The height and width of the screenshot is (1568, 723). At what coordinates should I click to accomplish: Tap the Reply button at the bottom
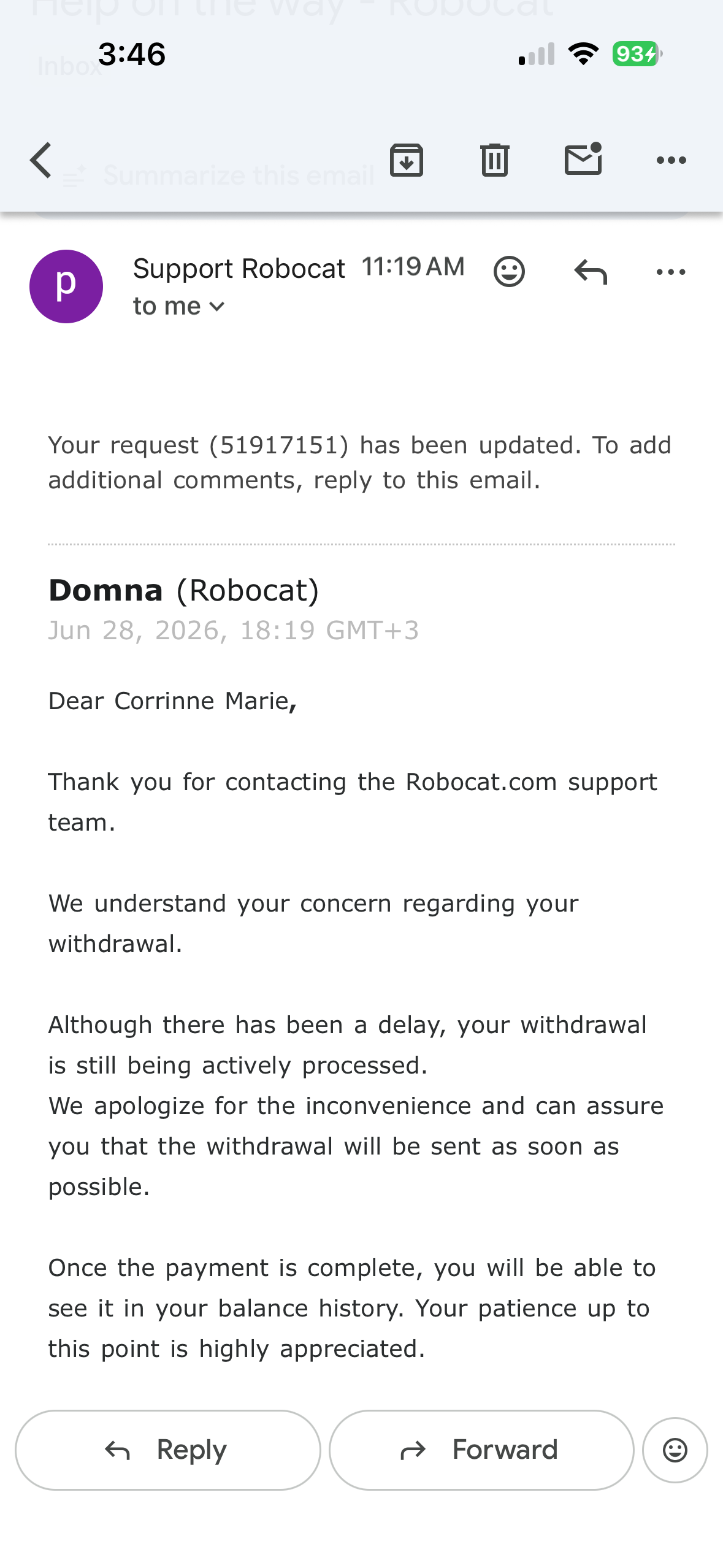168,1450
